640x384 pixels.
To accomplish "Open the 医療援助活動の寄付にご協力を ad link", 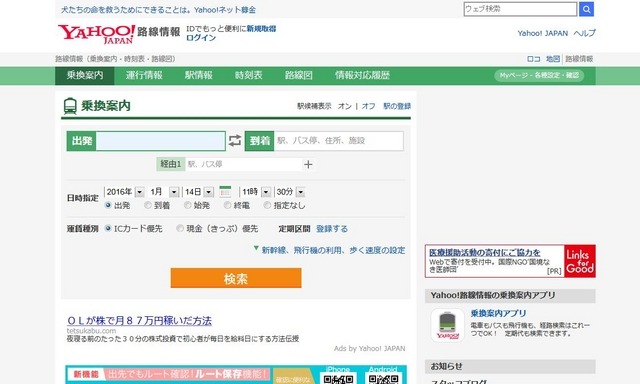I will point(484,253).
